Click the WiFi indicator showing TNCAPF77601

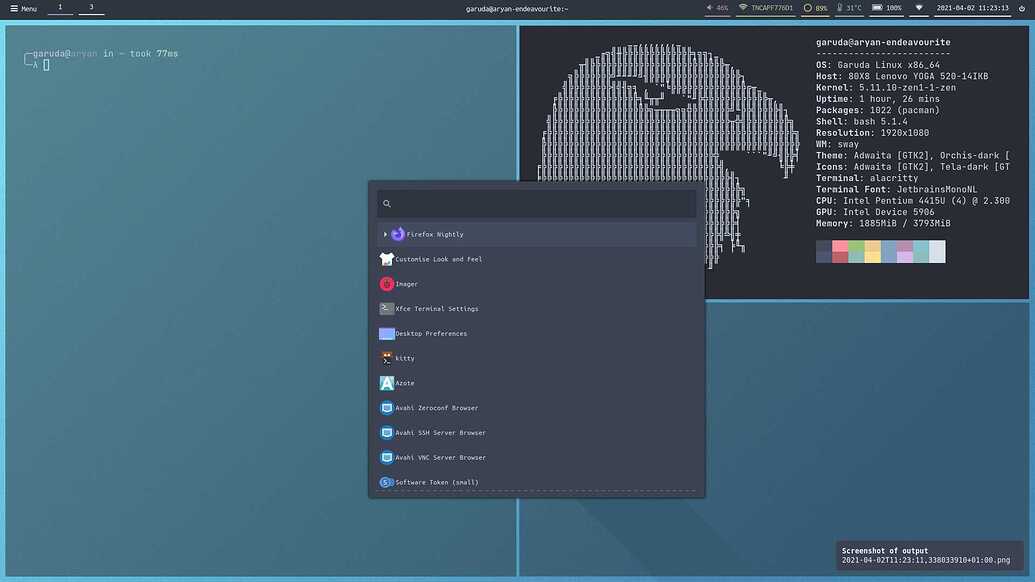coord(768,8)
